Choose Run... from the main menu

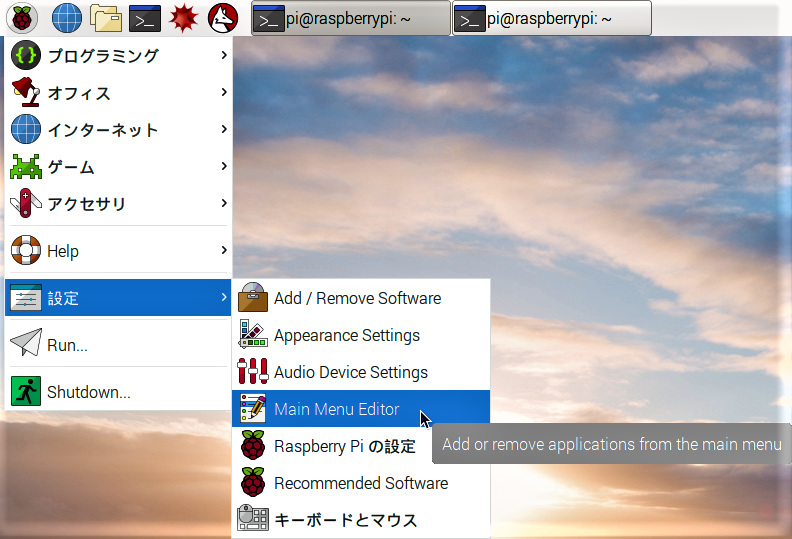point(118,345)
